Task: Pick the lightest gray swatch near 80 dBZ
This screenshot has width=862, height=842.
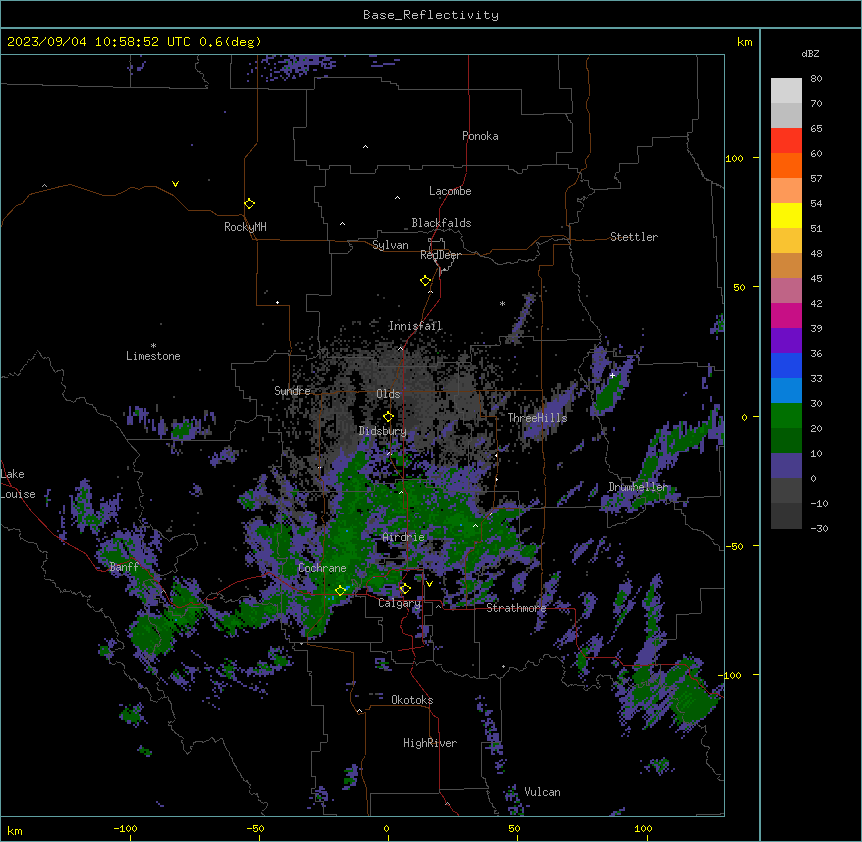Action: pyautogui.click(x=786, y=91)
